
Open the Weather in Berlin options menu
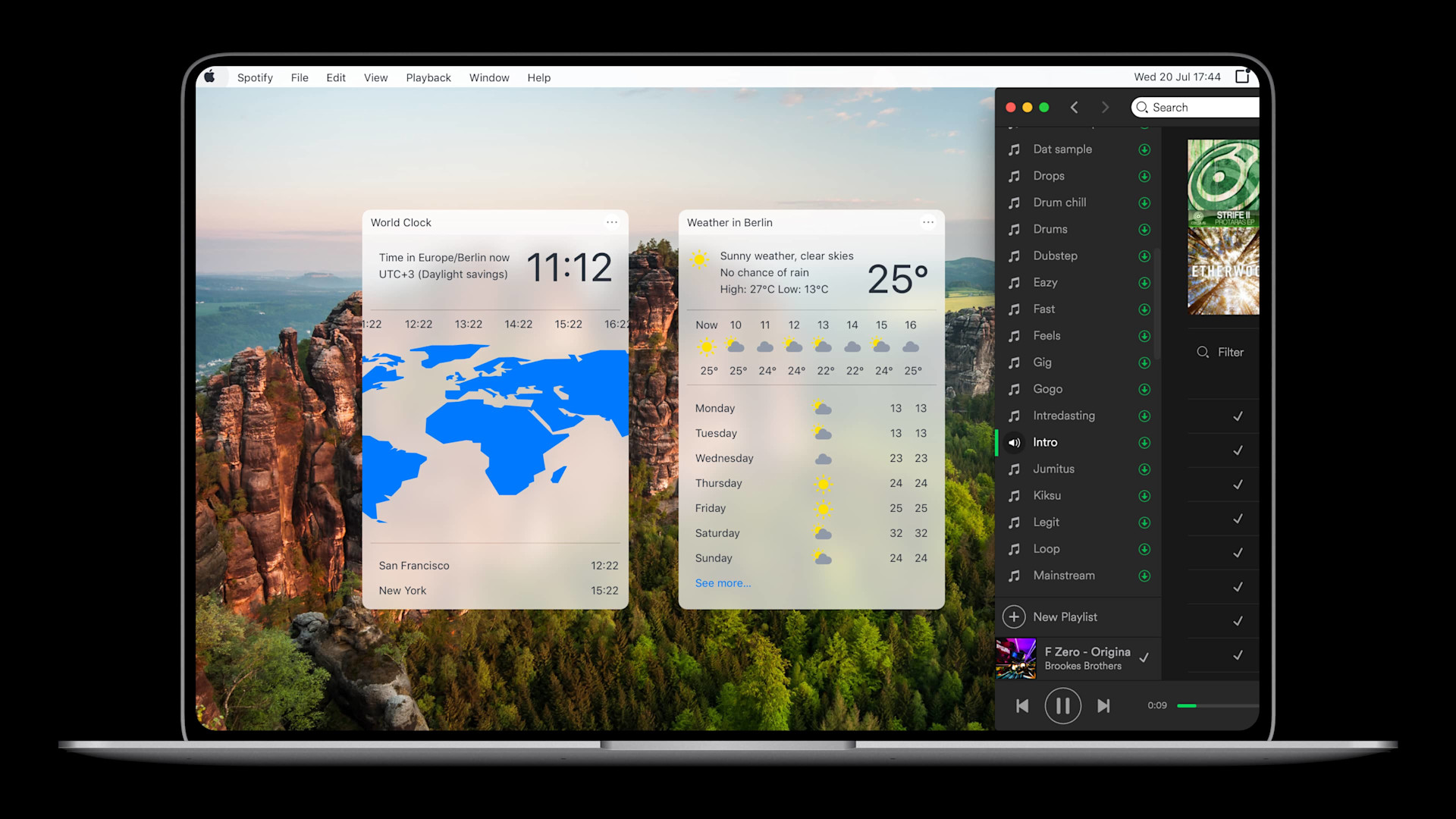pyautogui.click(x=928, y=222)
